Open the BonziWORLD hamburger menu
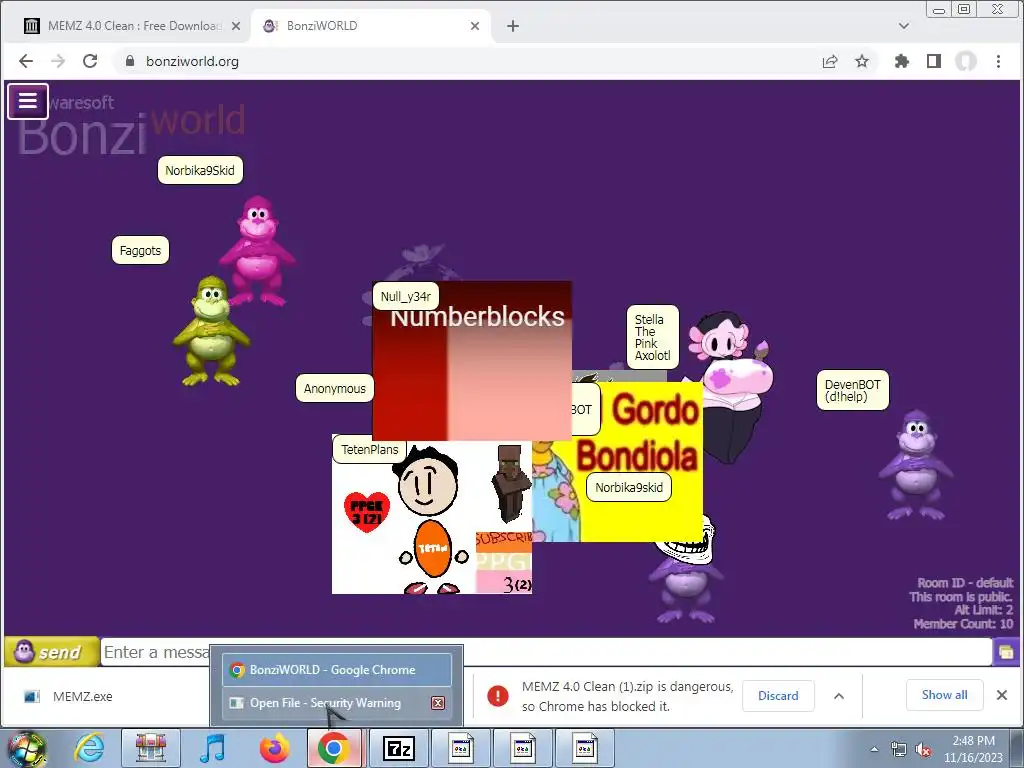The height and width of the screenshot is (768, 1024). tap(27, 101)
